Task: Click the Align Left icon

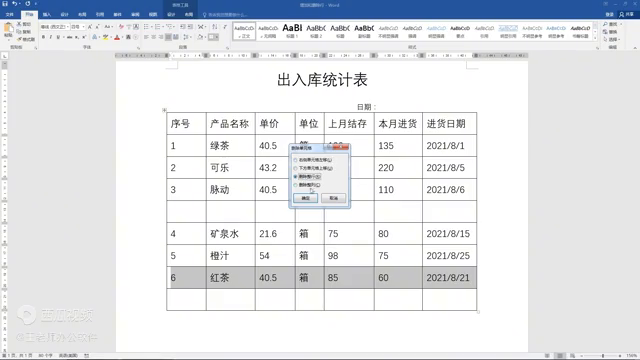Action: (x=146, y=37)
